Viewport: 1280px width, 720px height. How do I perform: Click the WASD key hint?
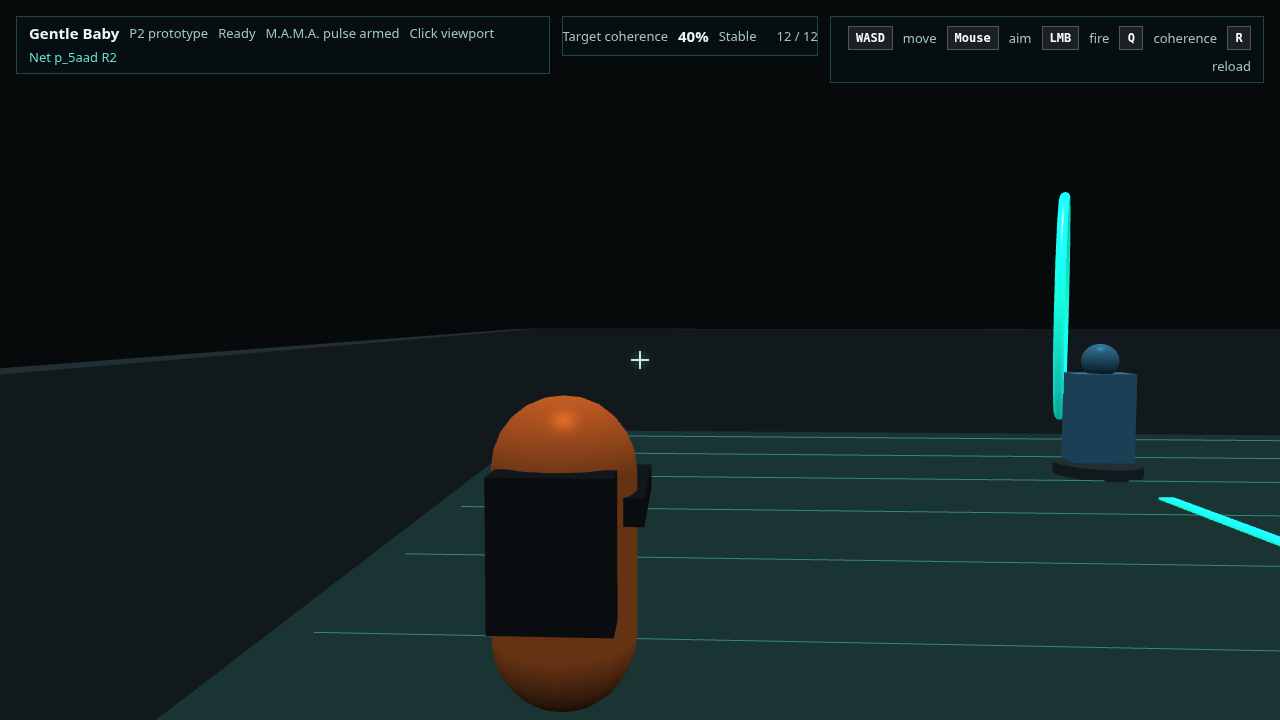tap(870, 38)
